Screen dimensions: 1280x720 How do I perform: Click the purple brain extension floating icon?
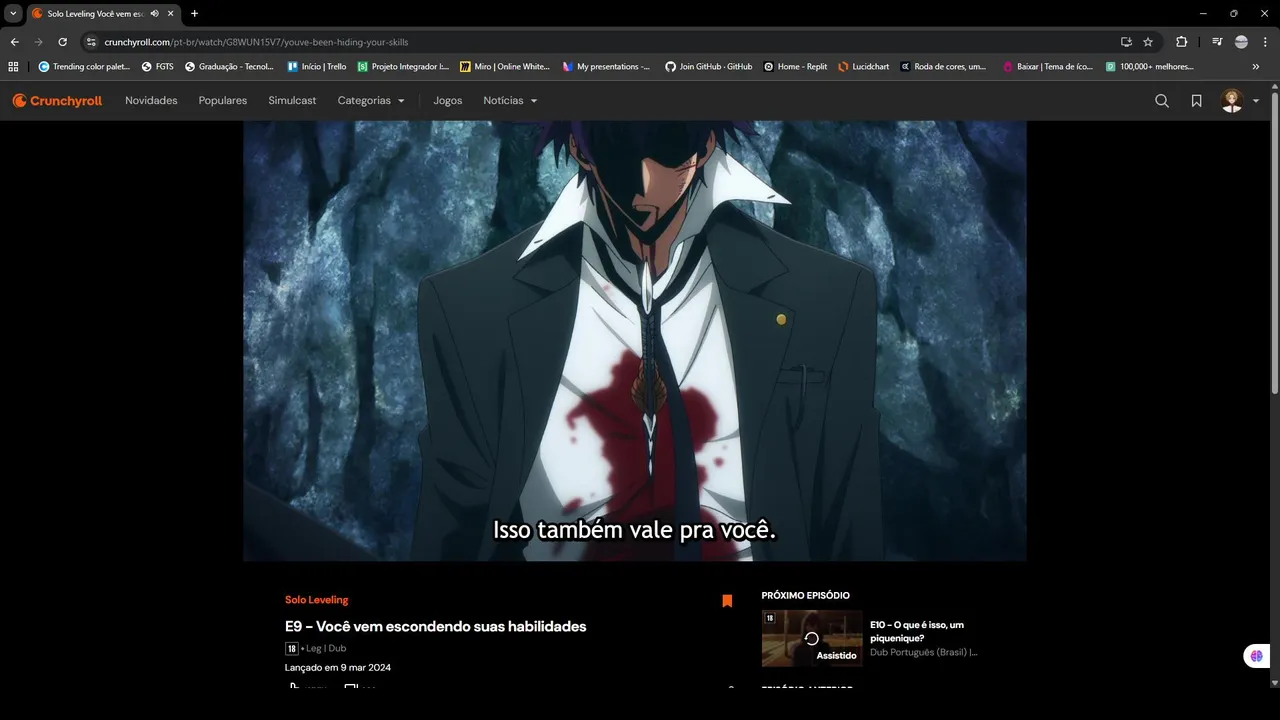[1256, 656]
